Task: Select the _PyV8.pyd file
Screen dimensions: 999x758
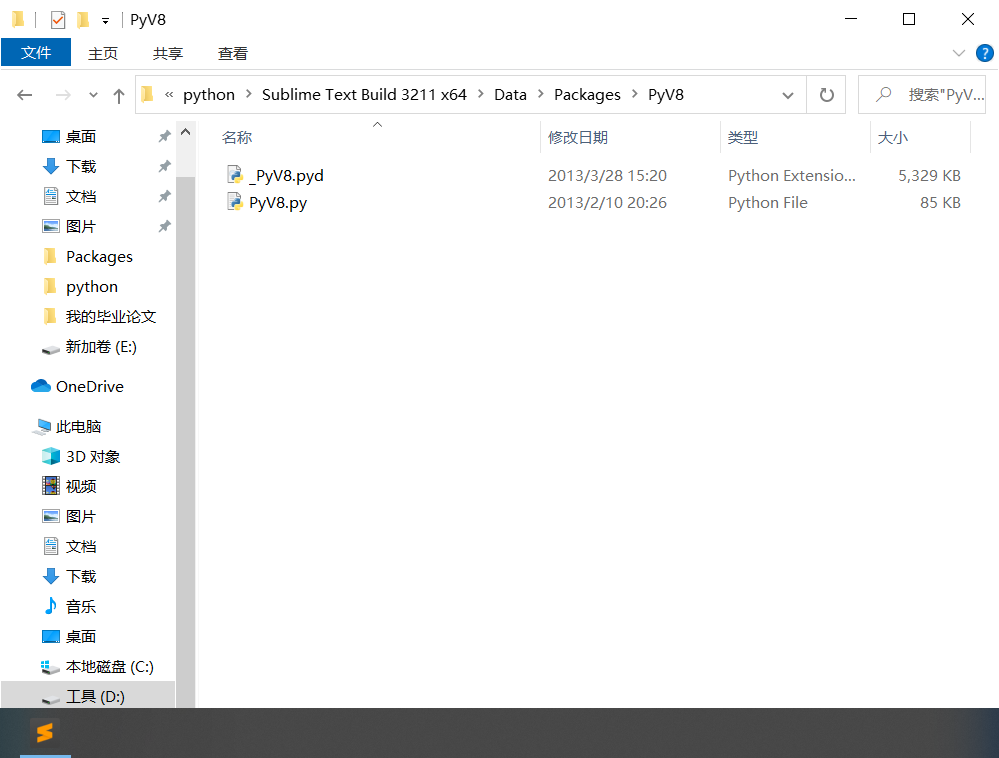Action: [x=287, y=175]
